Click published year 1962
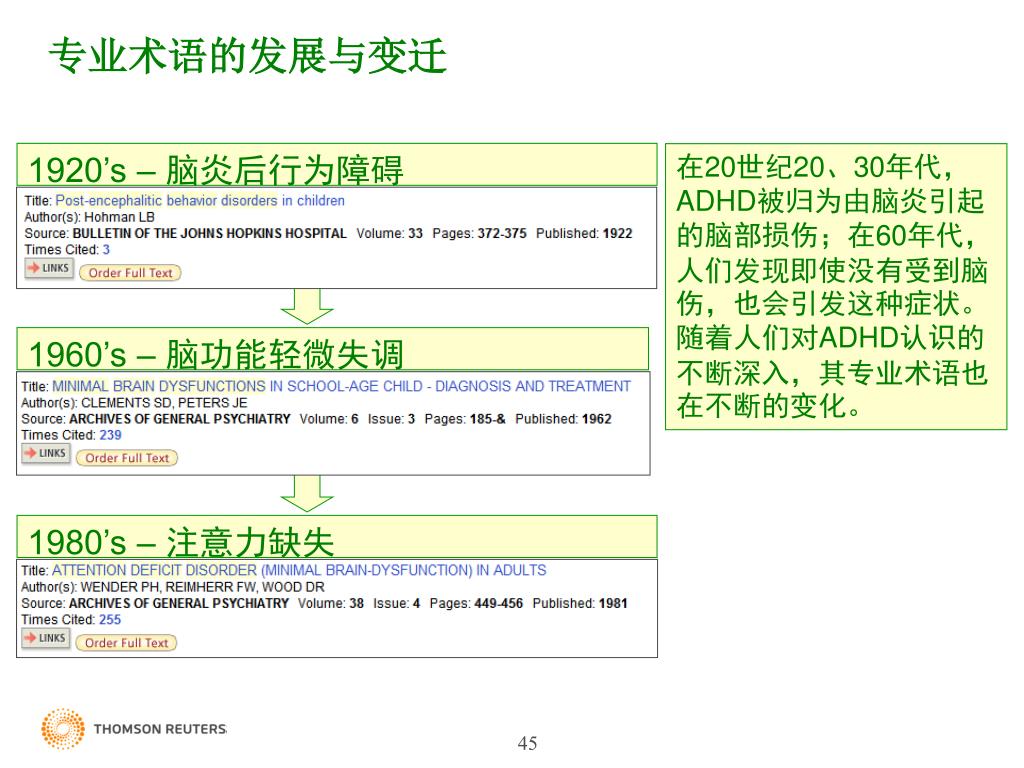The height and width of the screenshot is (768, 1024). click(x=596, y=419)
